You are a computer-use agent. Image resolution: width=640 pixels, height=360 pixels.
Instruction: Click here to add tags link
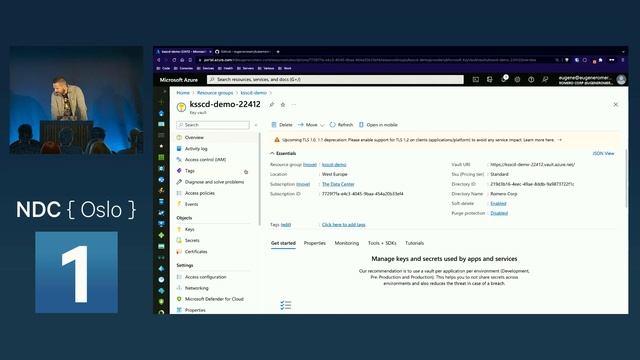(x=343, y=225)
